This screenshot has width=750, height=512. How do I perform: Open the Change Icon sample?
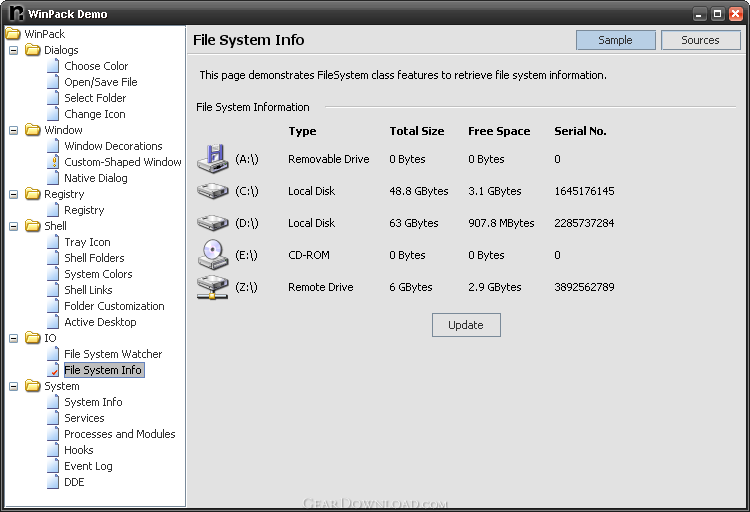pos(95,114)
